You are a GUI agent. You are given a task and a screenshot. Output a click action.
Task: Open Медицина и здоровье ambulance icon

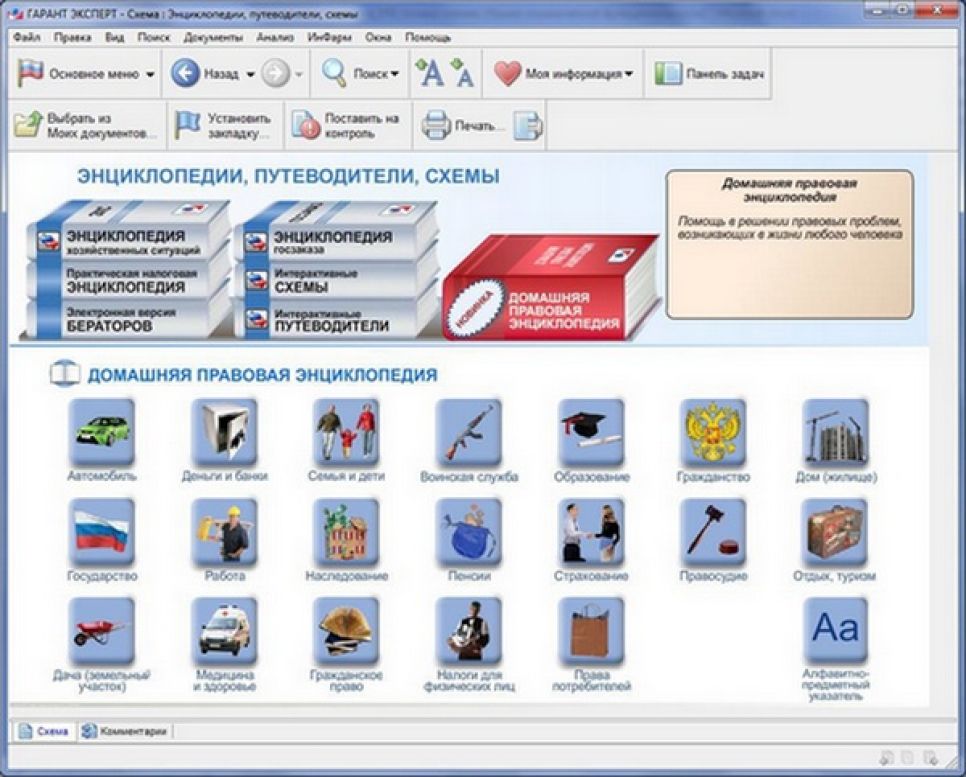pos(224,630)
